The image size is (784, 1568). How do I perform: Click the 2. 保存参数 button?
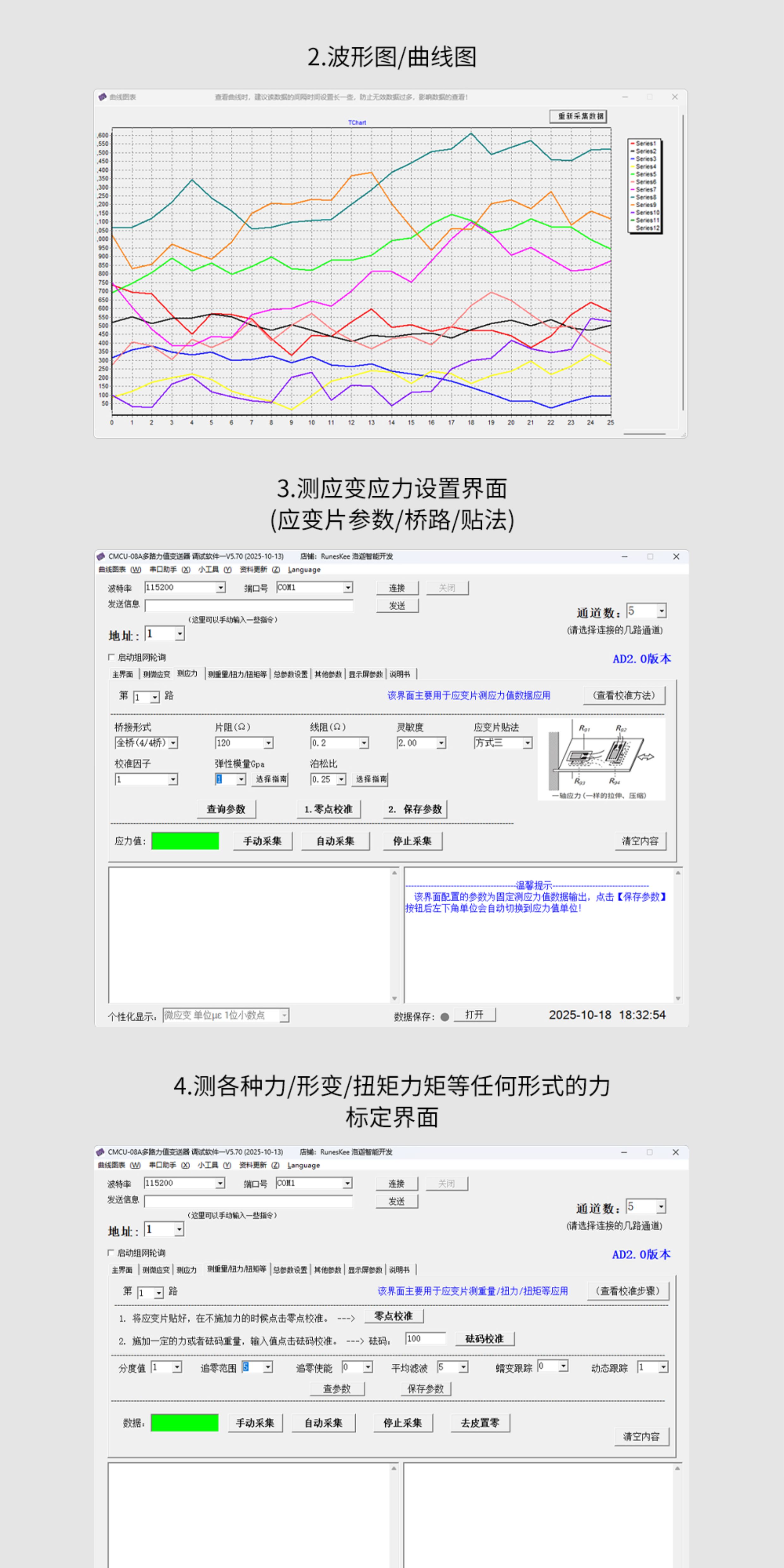click(416, 809)
